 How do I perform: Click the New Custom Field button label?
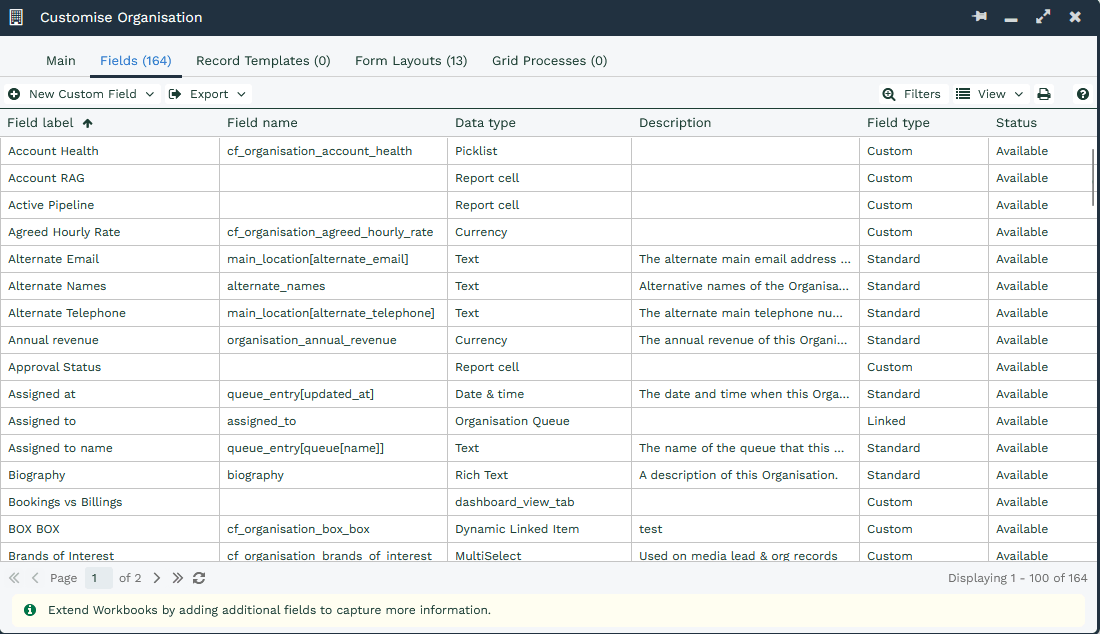click(83, 94)
